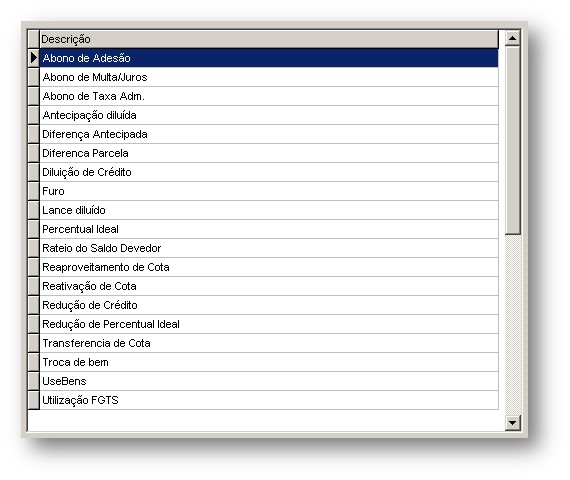Select the Antecipação diluída row
Image resolution: width=570 pixels, height=480 pixels.
coord(269,115)
